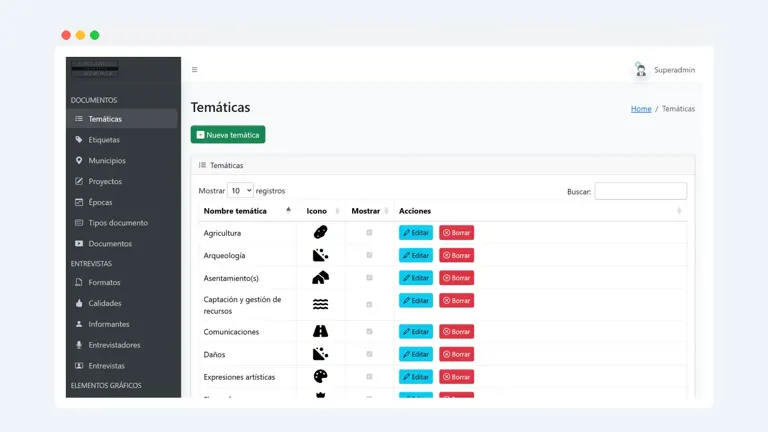This screenshot has width=768, height=432.
Task: Edit Captación y gestión de recursos
Action: click(x=416, y=300)
